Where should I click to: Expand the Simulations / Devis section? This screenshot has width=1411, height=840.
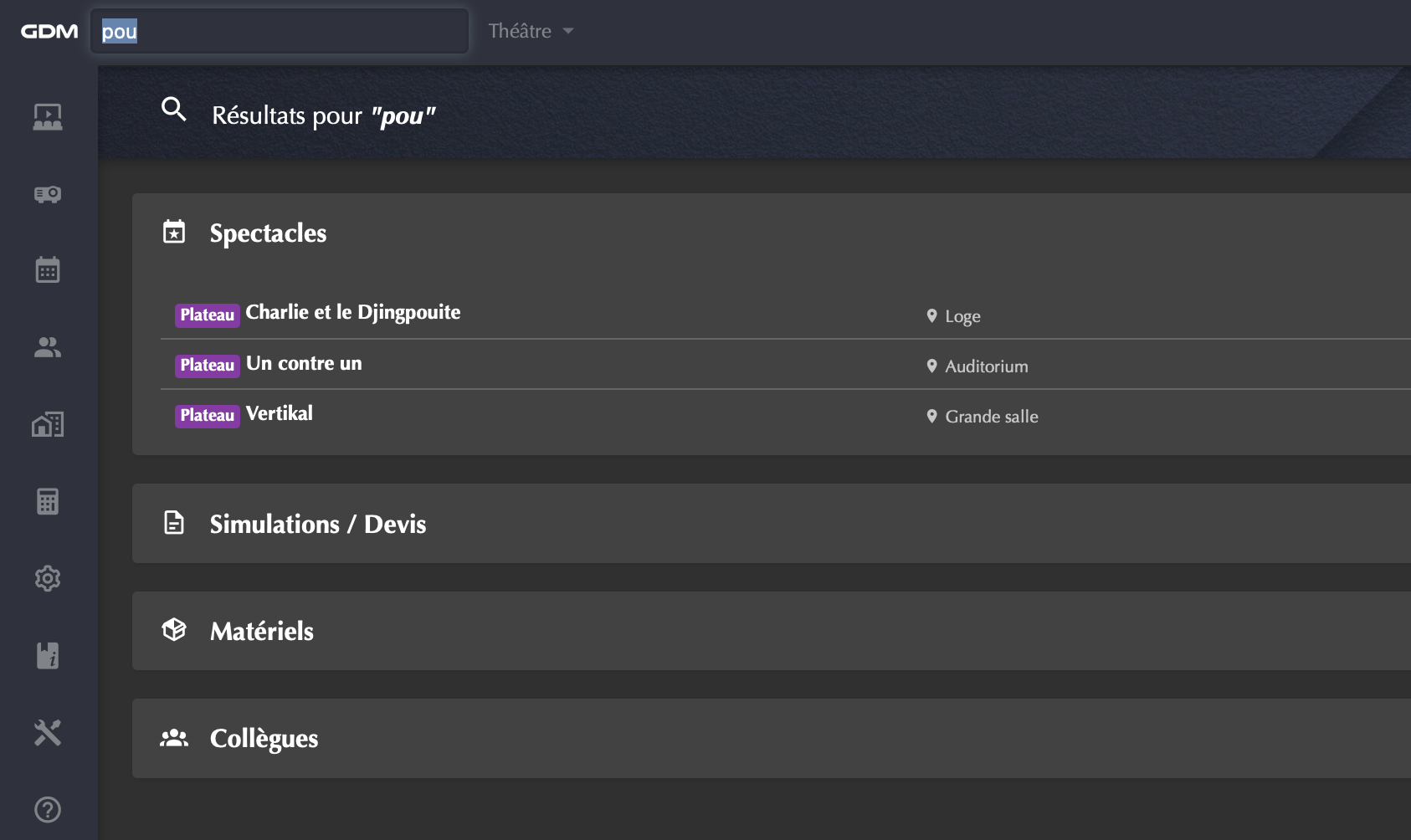point(318,524)
